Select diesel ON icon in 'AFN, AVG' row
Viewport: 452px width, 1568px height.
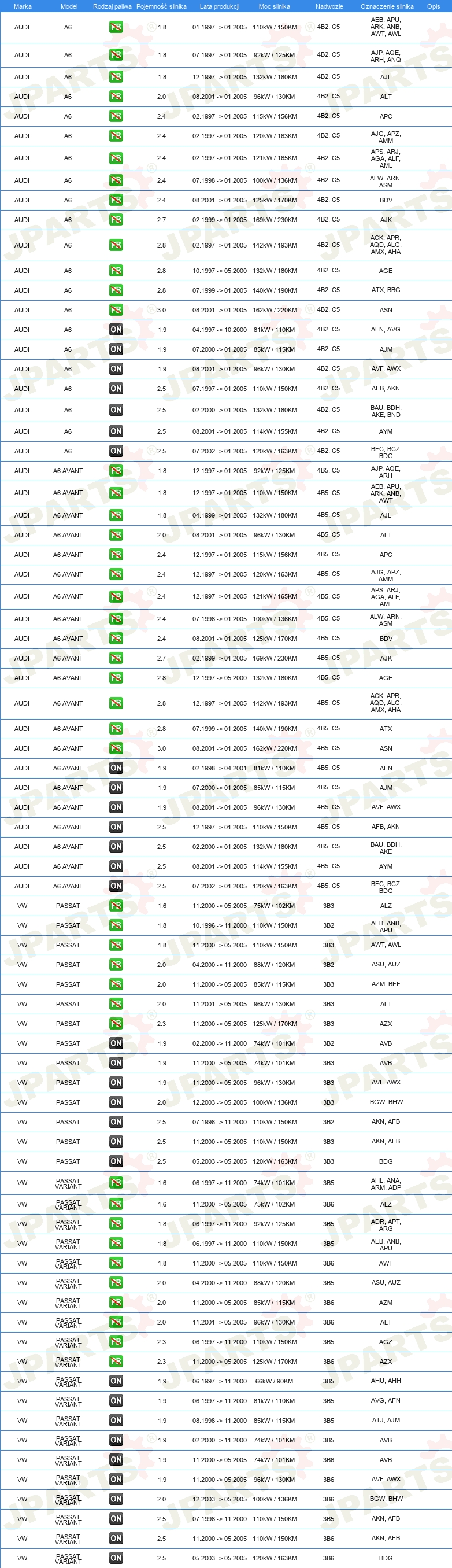point(116,329)
